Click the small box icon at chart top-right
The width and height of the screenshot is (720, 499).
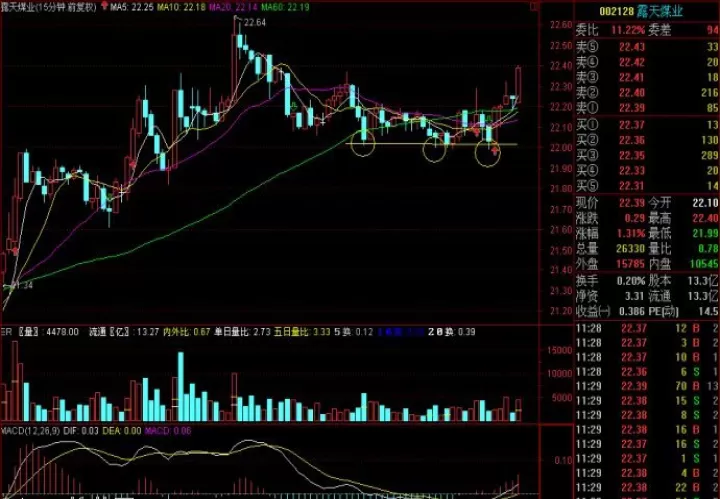[x=534, y=6]
